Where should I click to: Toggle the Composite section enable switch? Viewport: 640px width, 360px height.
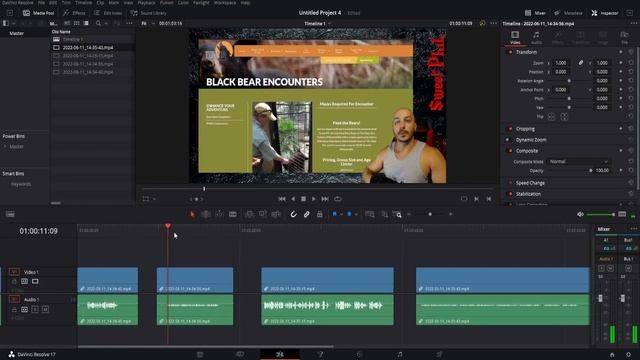coord(510,151)
